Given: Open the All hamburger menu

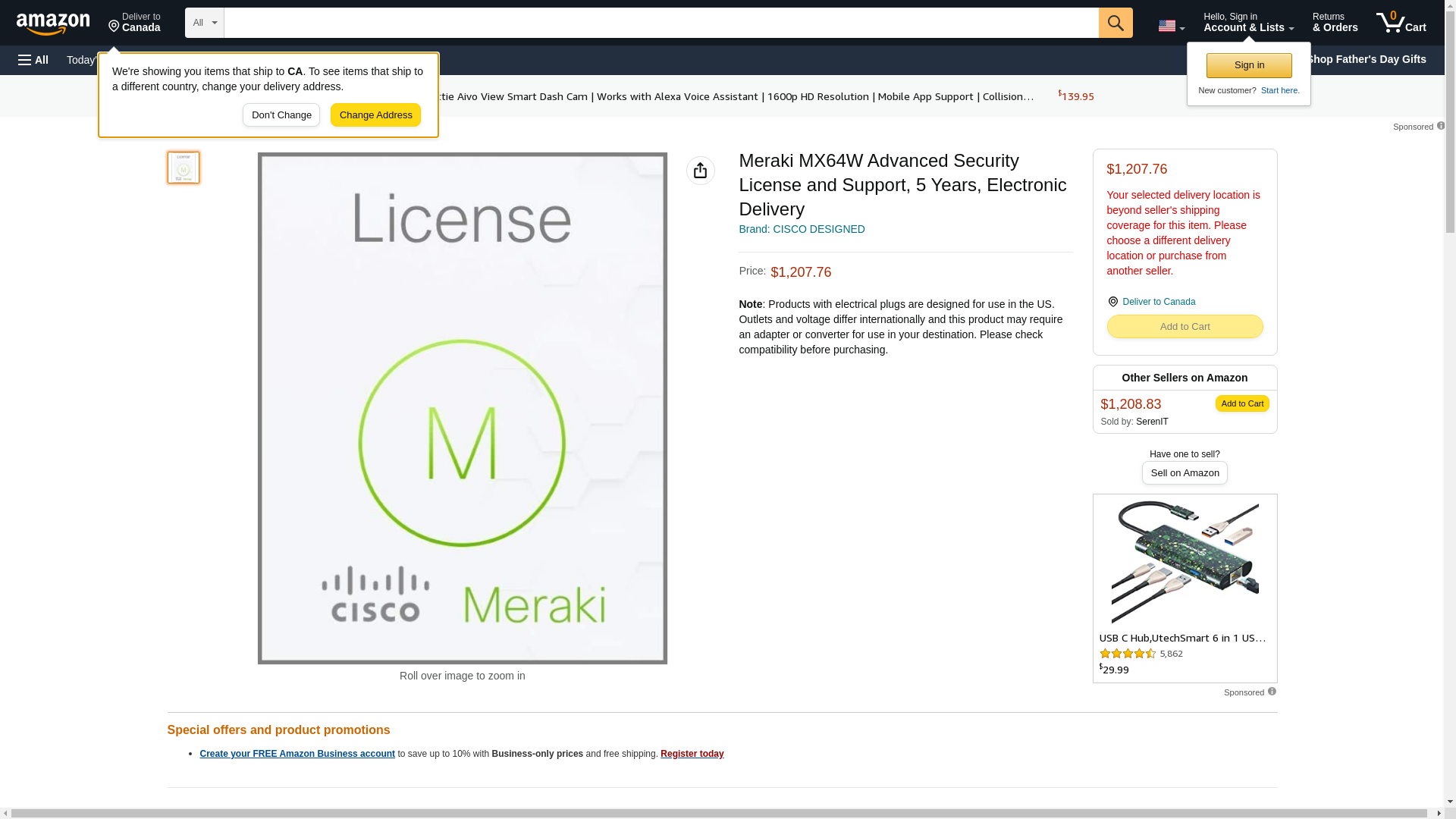Looking at the screenshot, I should (33, 60).
